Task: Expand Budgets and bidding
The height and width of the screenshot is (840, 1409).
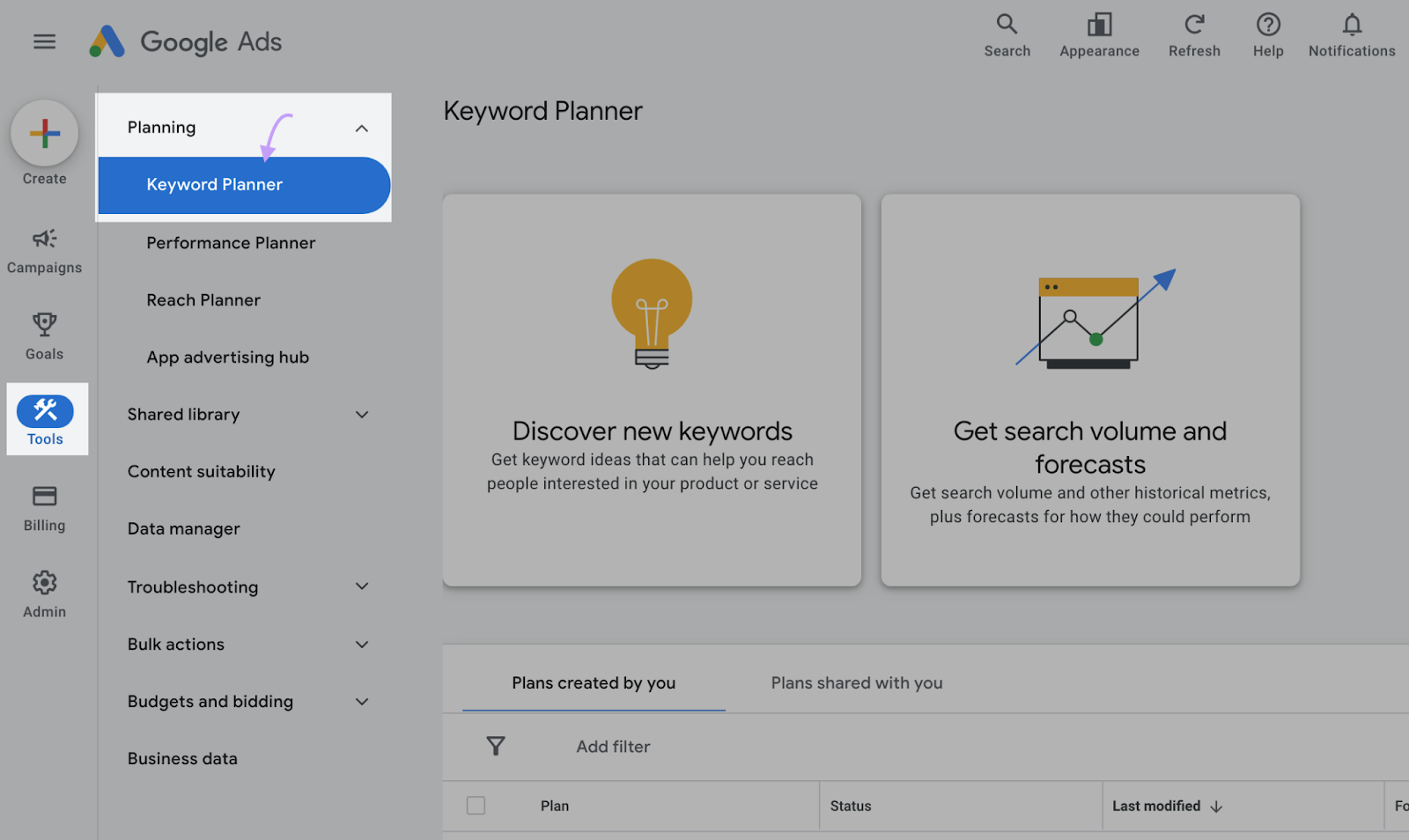Action: click(x=361, y=701)
